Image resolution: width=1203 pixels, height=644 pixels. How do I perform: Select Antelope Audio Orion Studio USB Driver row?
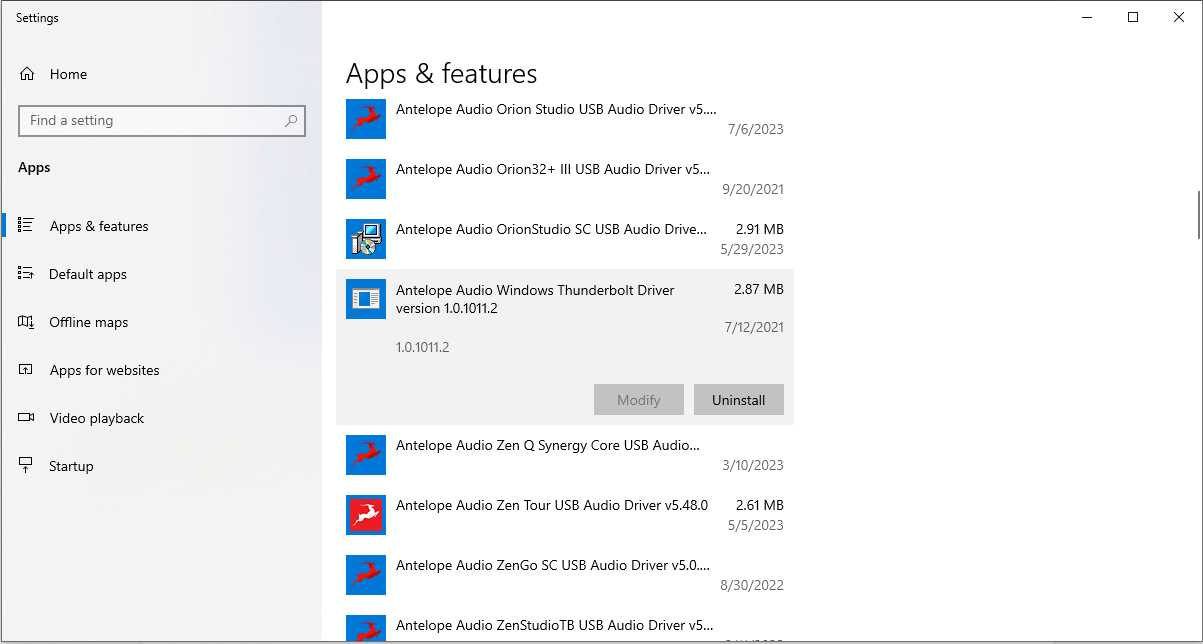pyautogui.click(x=565, y=119)
